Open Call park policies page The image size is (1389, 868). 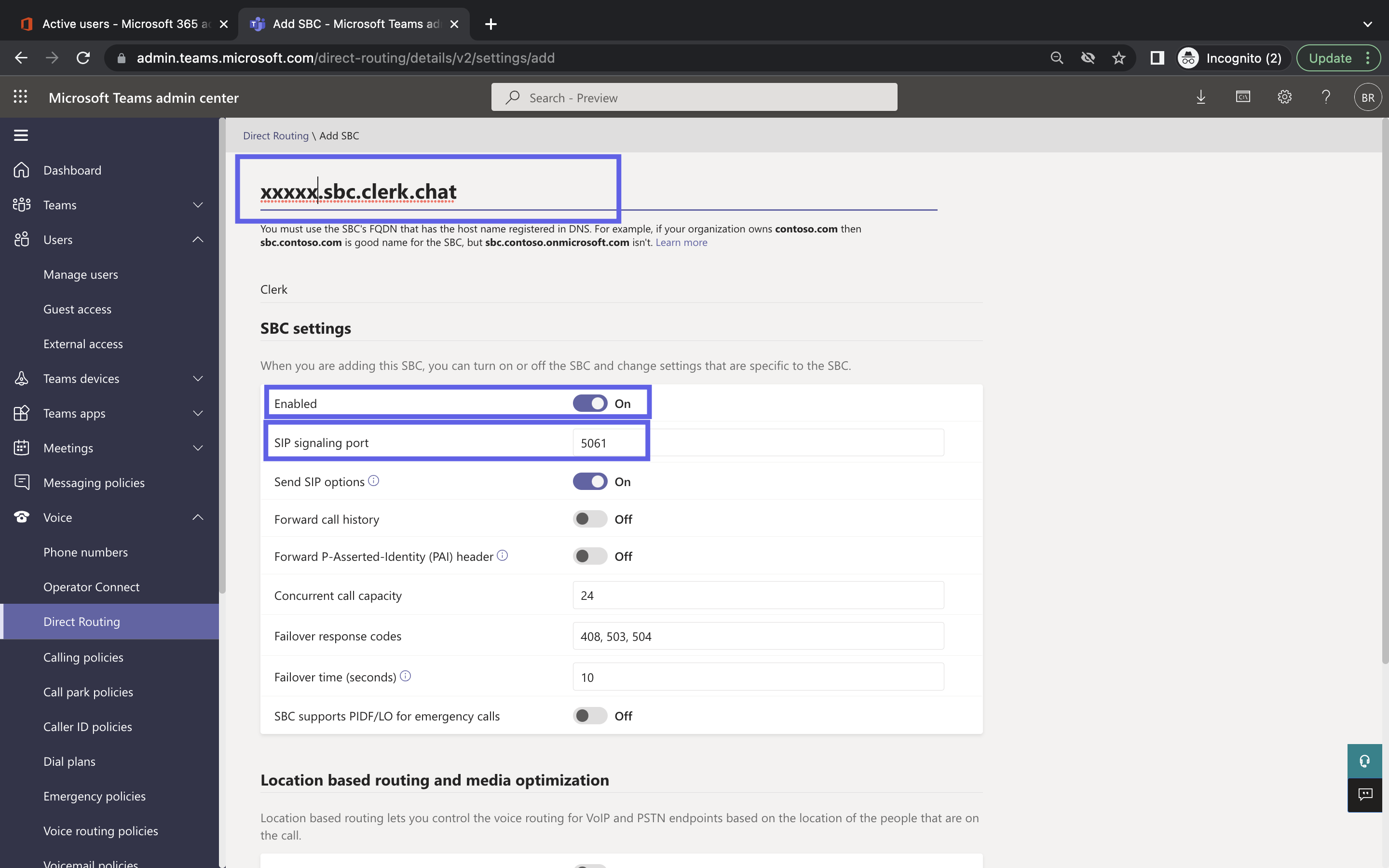pos(88,692)
